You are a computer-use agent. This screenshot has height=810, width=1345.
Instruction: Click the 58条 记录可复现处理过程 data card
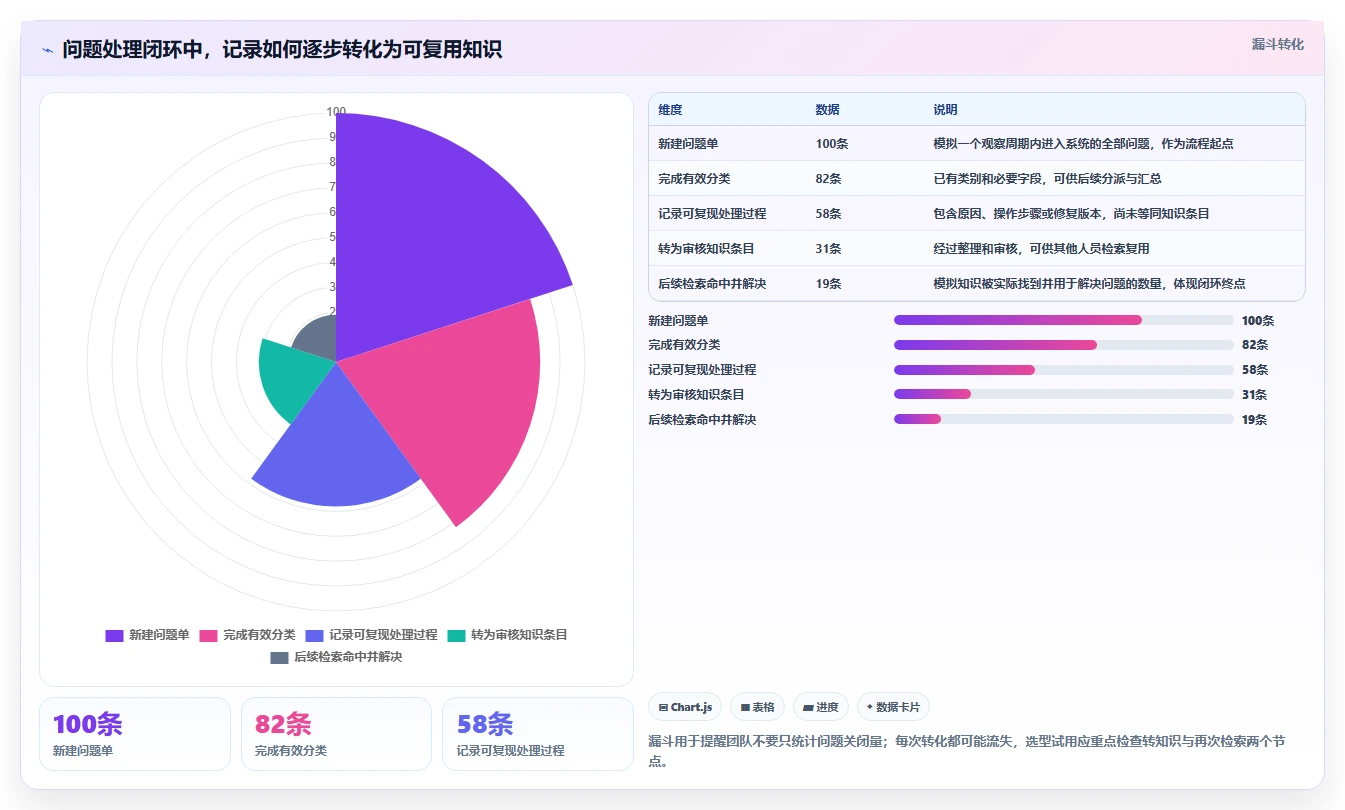click(x=538, y=734)
